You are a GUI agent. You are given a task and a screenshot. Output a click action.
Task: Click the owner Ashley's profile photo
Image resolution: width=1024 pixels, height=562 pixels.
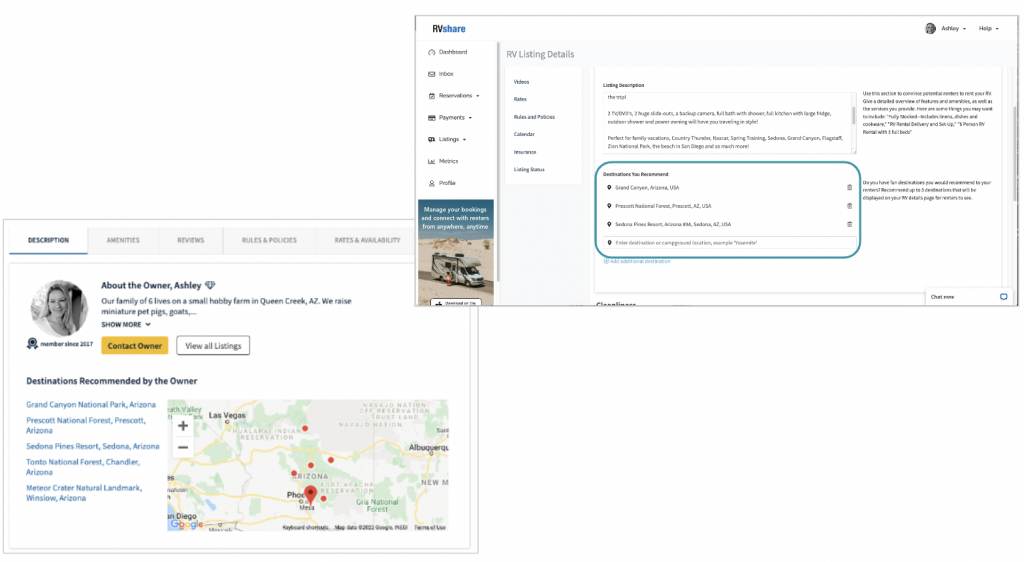click(59, 308)
